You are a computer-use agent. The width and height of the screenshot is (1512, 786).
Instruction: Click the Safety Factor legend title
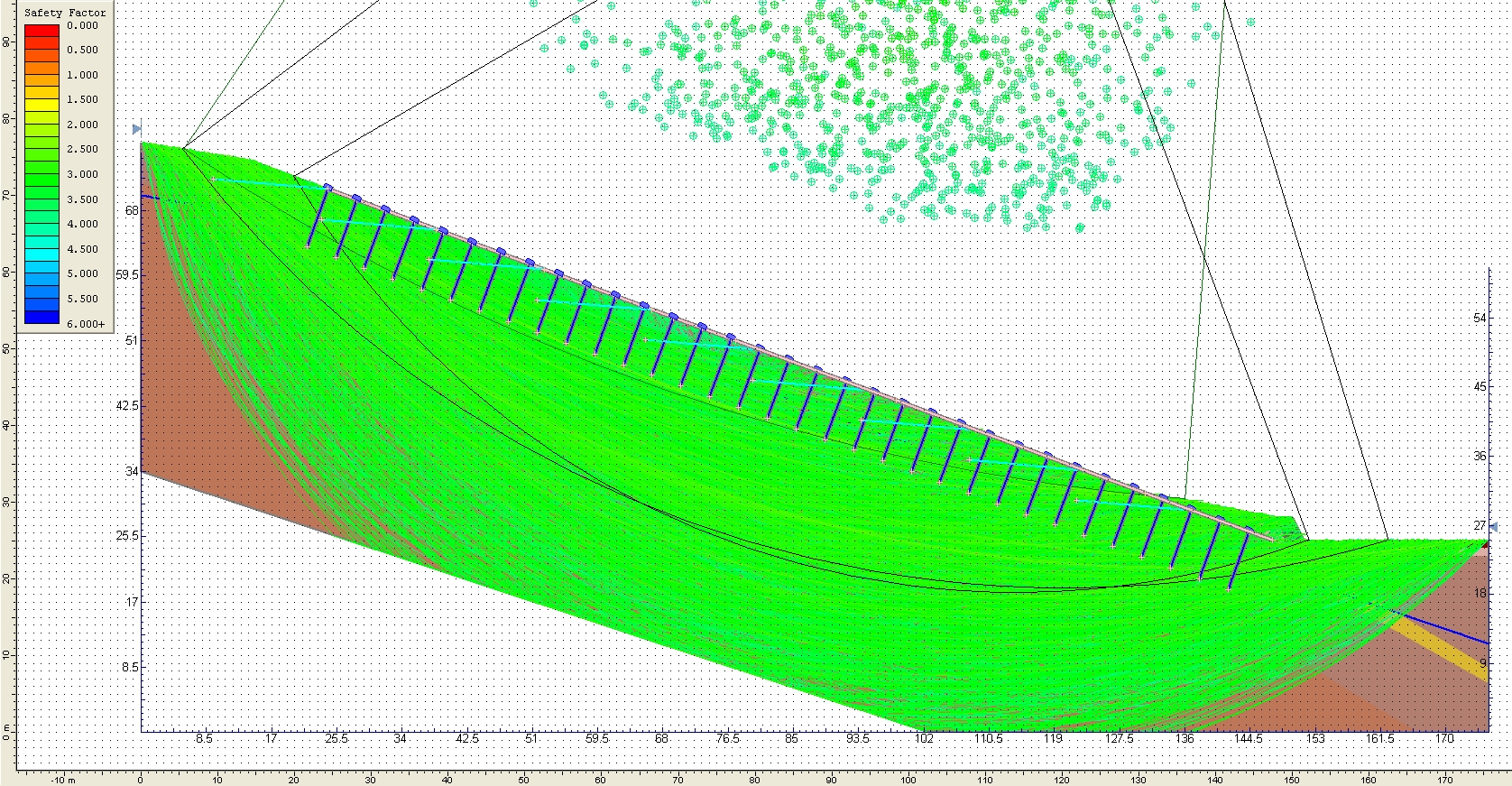[x=65, y=13]
